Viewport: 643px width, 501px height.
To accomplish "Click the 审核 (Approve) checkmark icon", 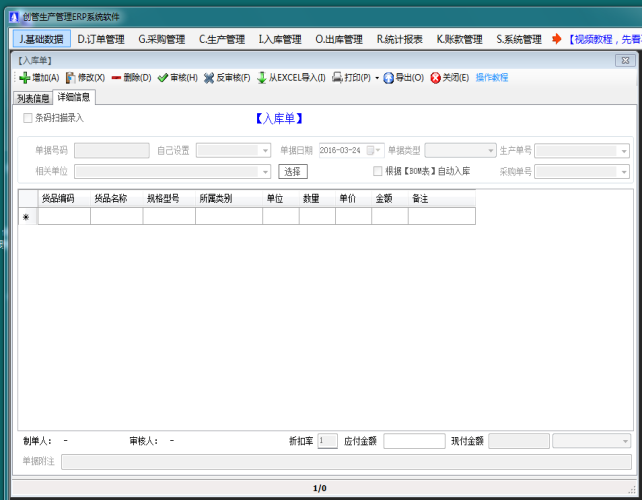I will coord(162,78).
